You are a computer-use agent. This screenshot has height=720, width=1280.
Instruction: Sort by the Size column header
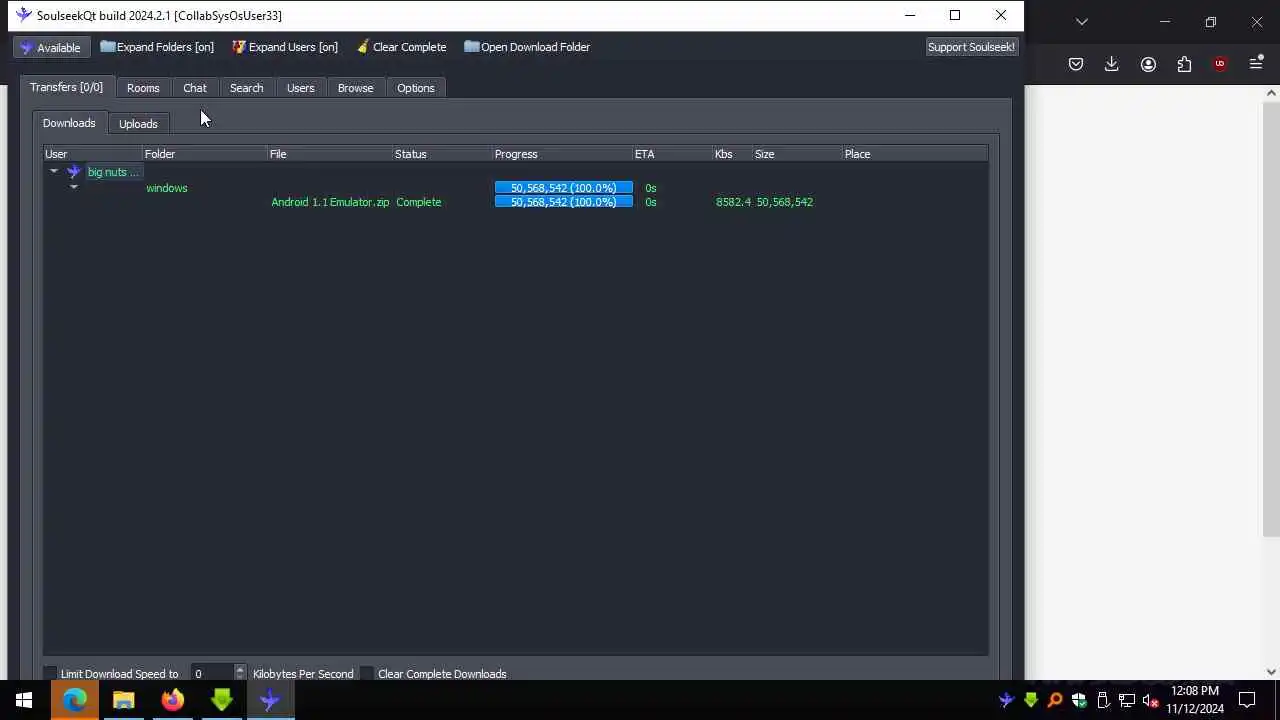(798, 154)
